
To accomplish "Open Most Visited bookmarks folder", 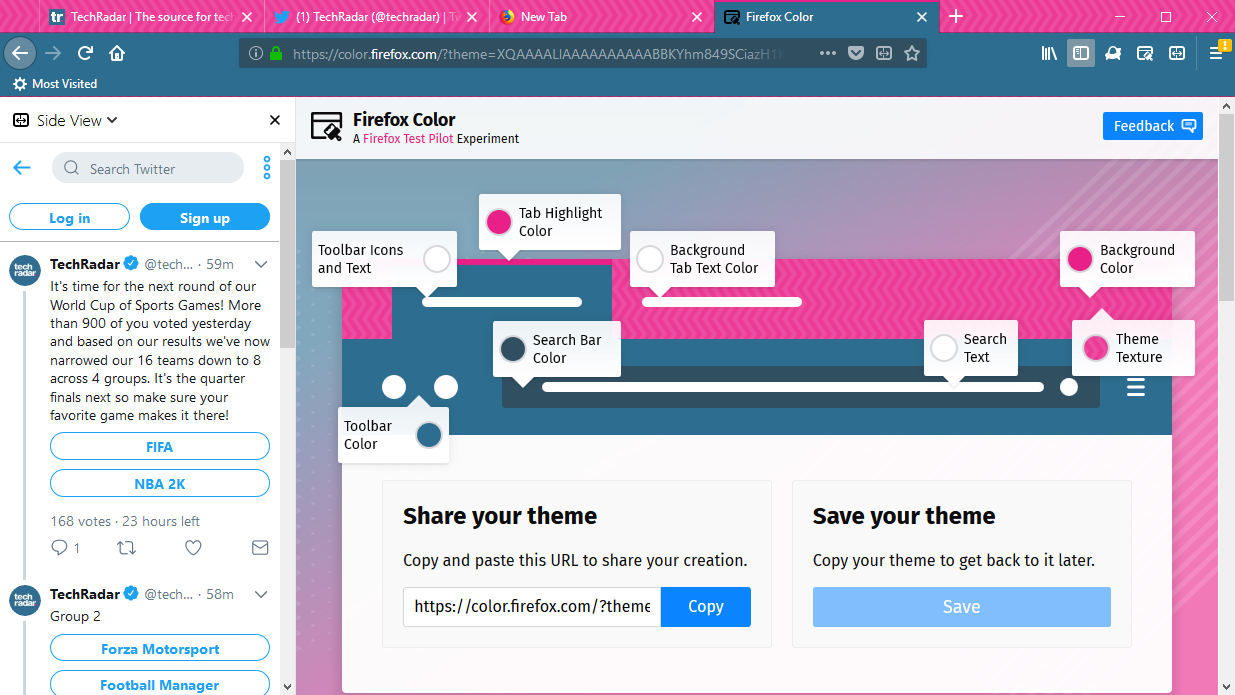I will point(55,84).
